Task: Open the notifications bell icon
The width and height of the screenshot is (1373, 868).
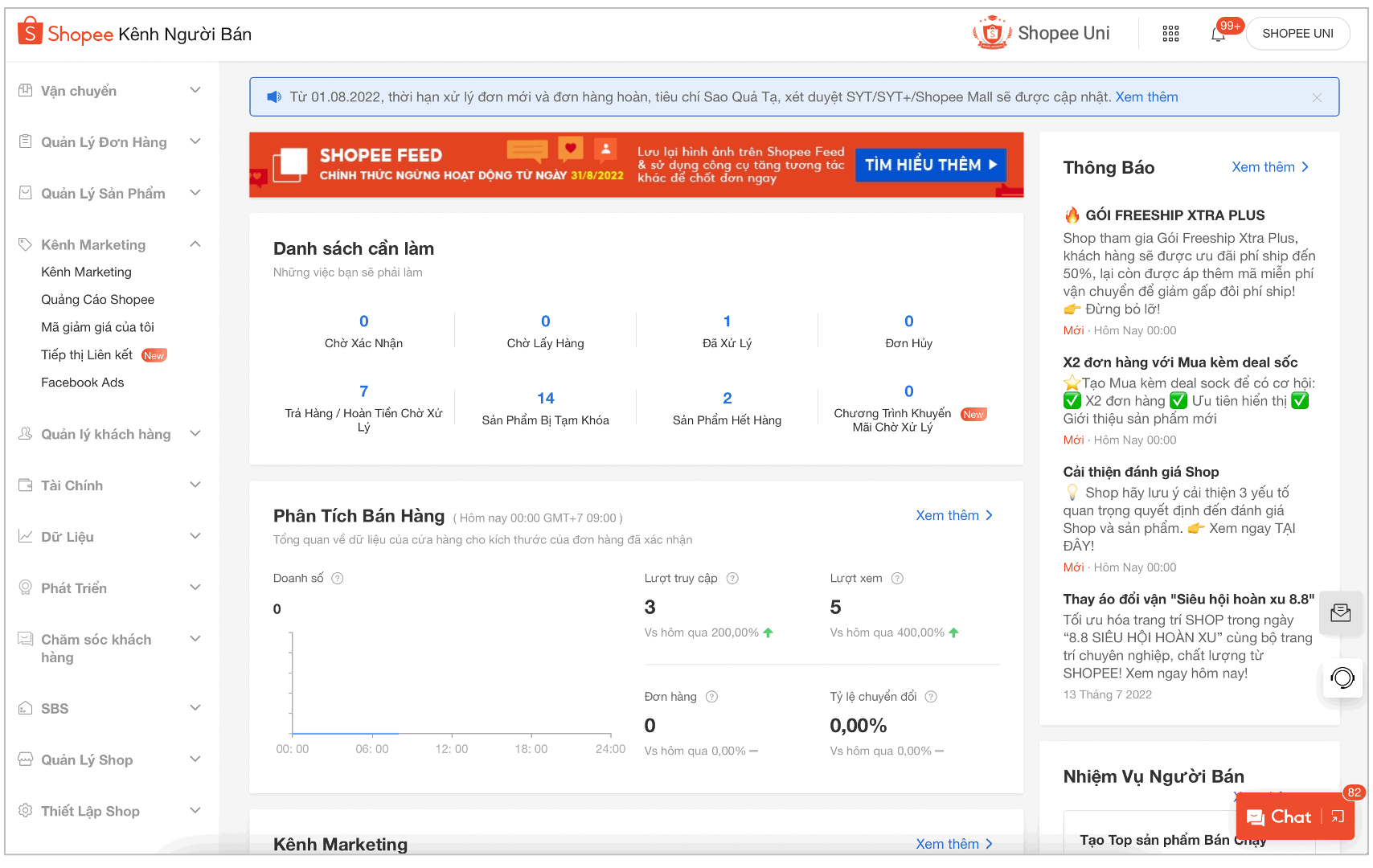Action: [1218, 34]
